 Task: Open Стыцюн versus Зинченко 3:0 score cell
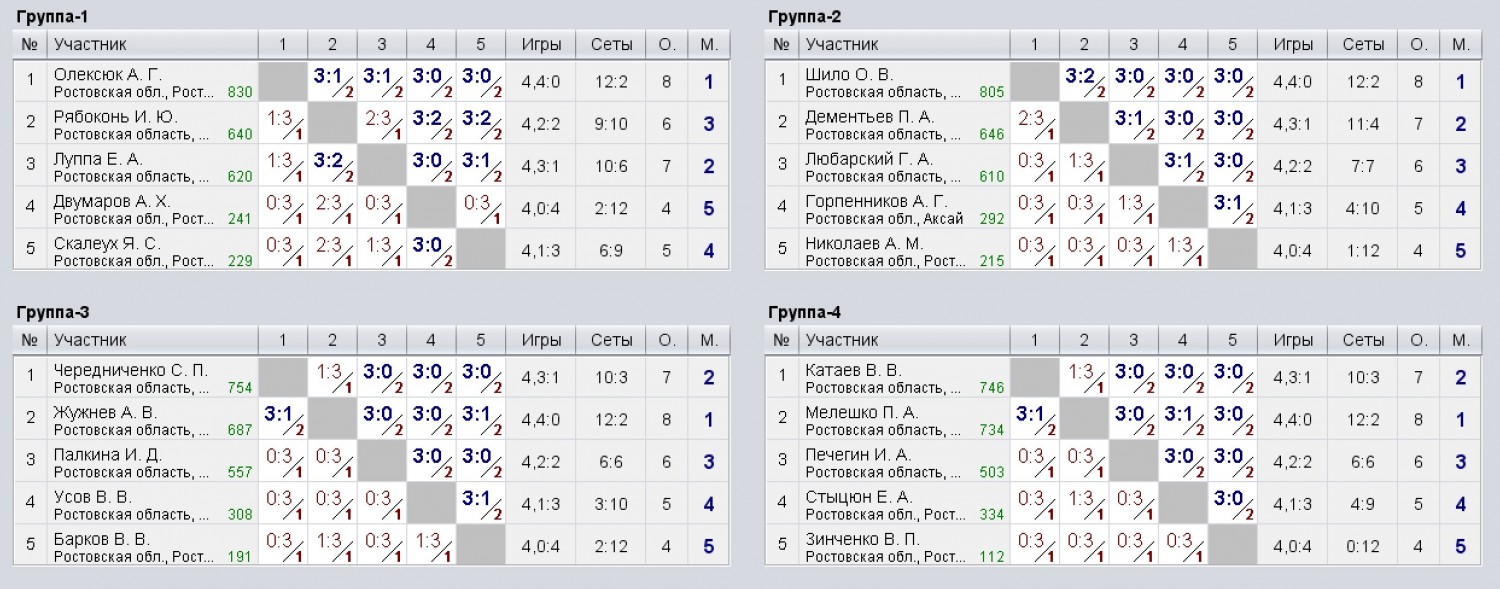click(1232, 503)
